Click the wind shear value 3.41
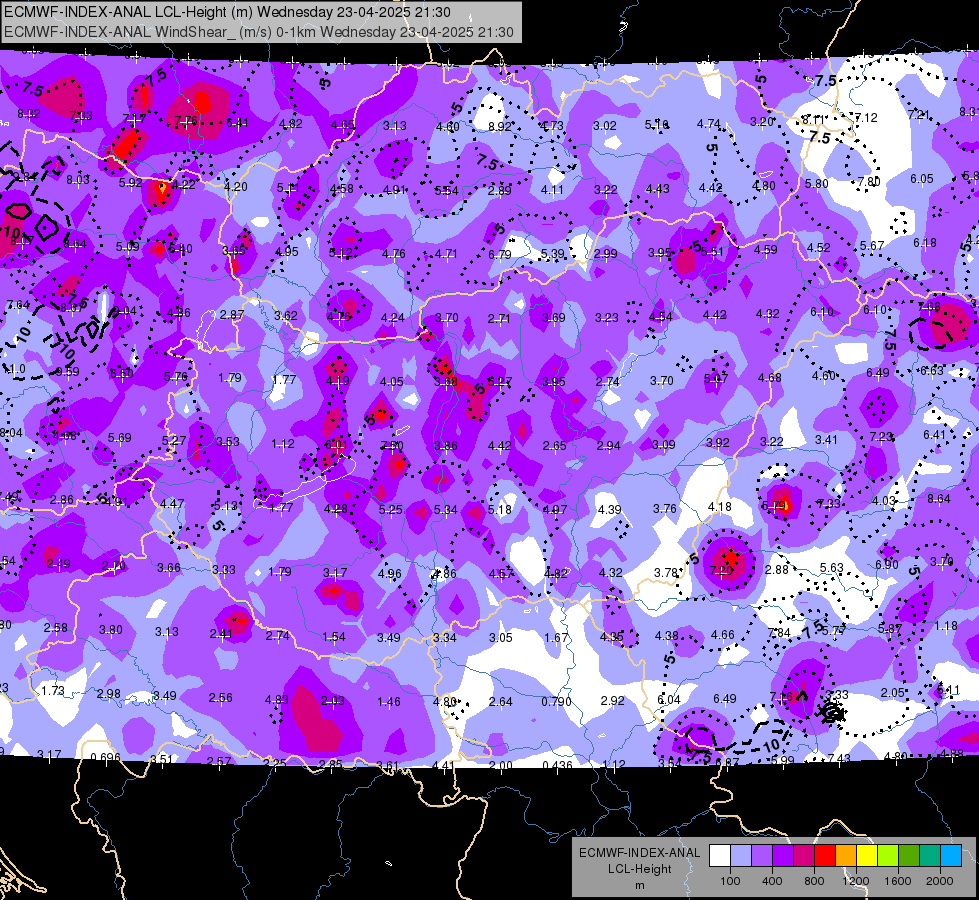979x900 pixels. click(827, 439)
